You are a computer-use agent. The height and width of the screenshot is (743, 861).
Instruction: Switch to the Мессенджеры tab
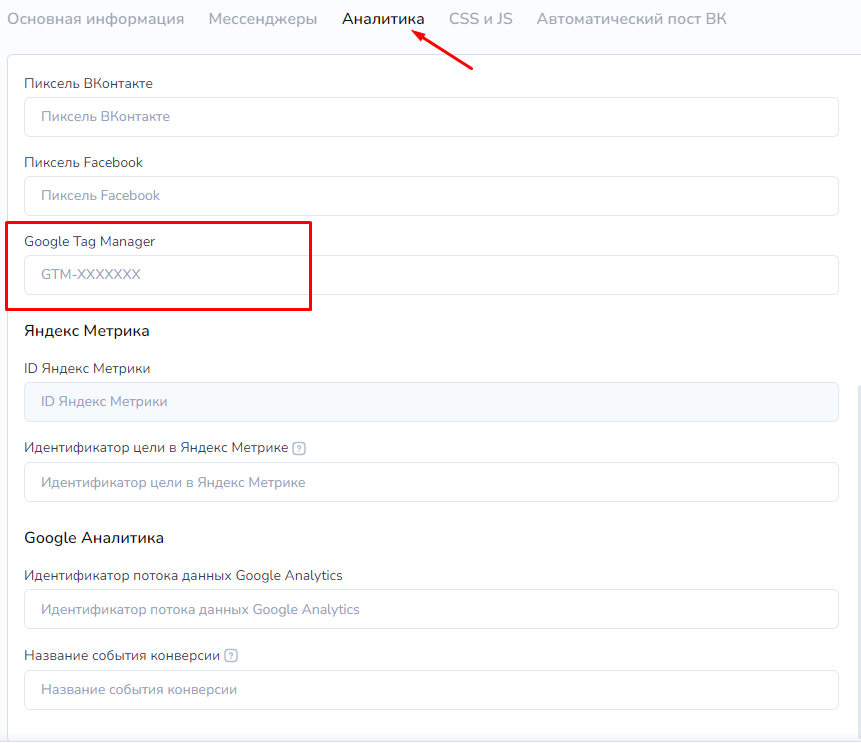(x=263, y=19)
